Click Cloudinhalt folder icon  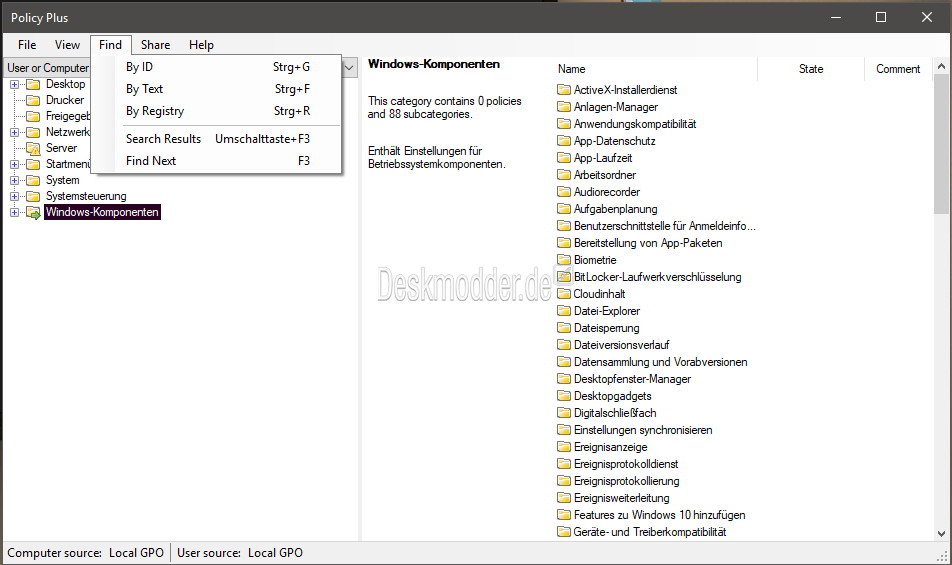pyautogui.click(x=564, y=294)
